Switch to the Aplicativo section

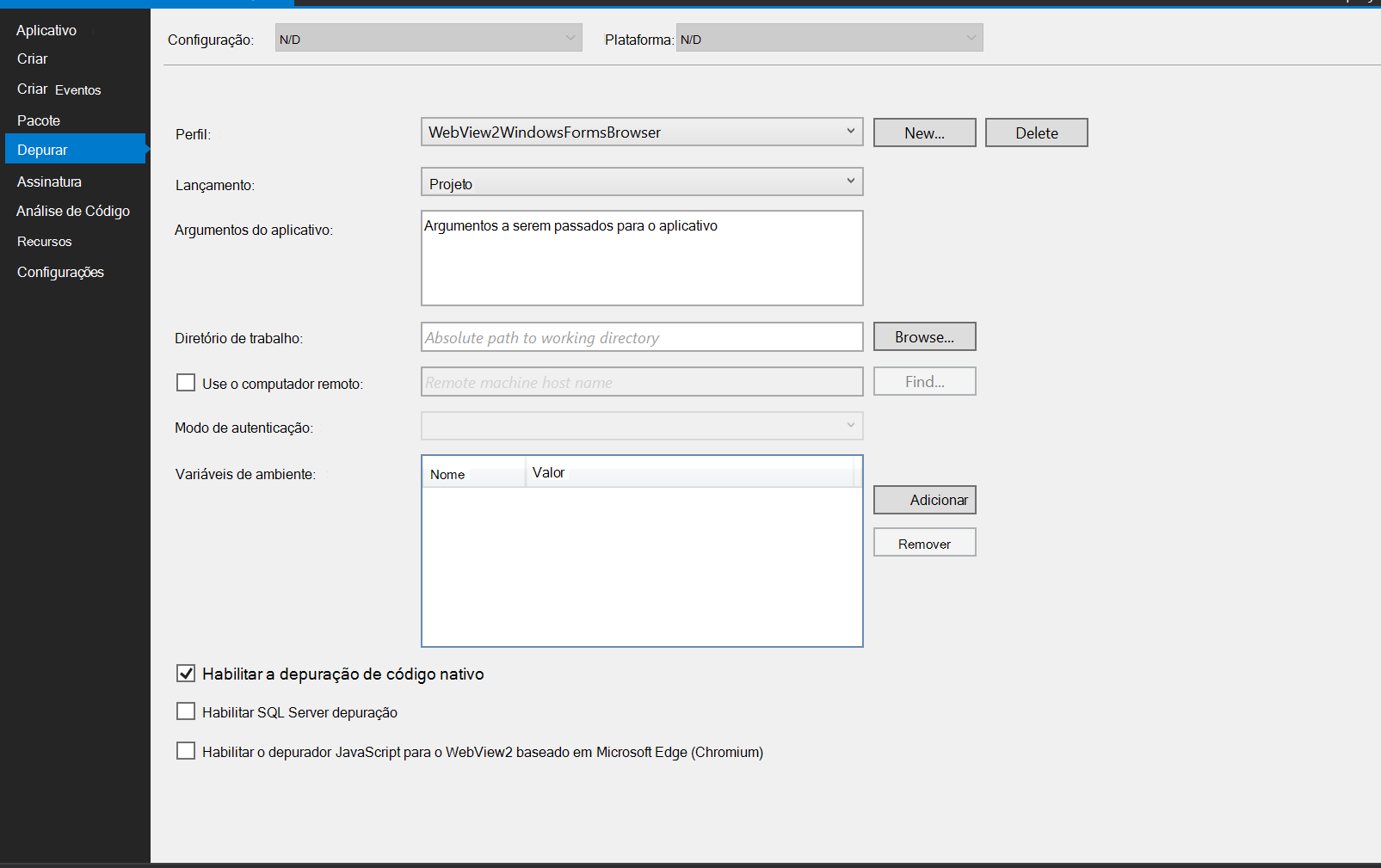point(46,29)
